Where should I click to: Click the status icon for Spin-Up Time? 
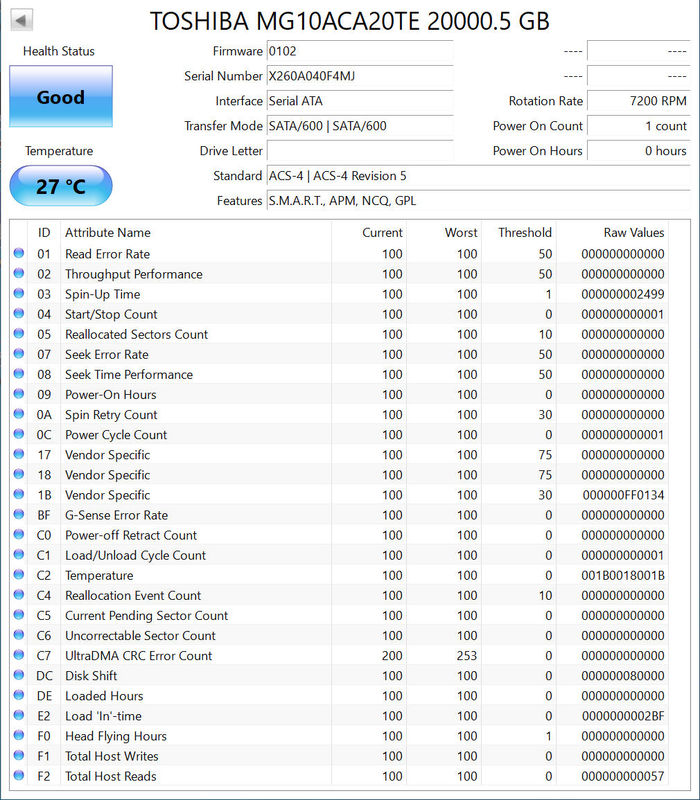(19, 294)
